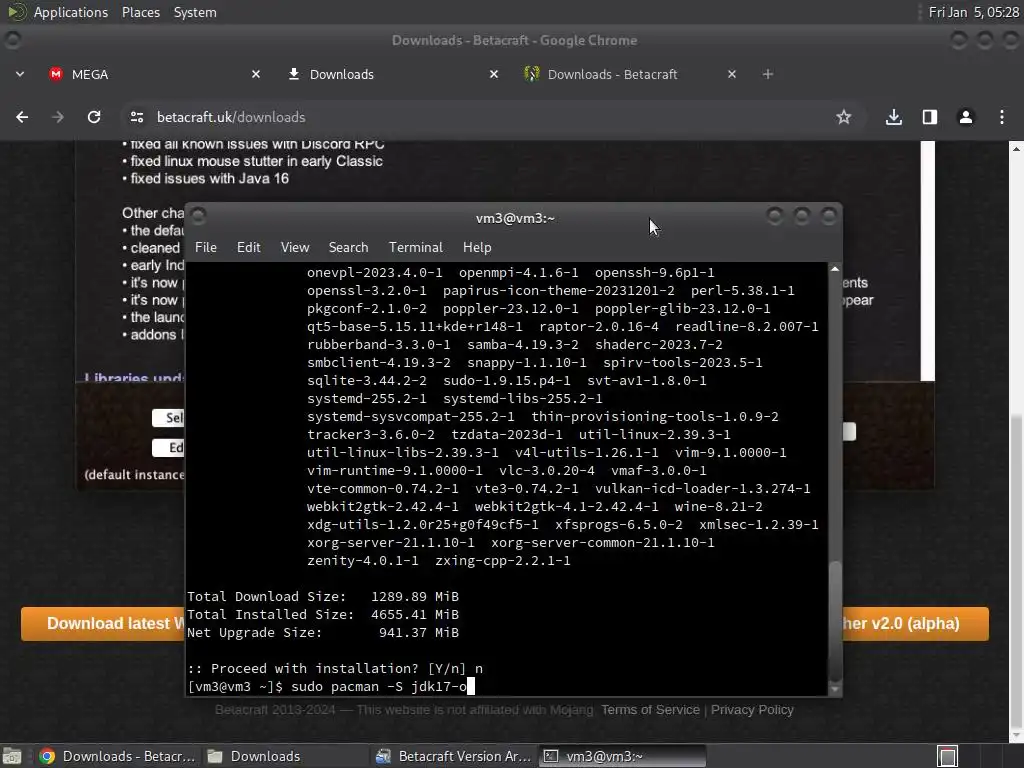
Task: Switch to Downloads - Betacraft Chrome taskbar item
Action: click(x=117, y=756)
